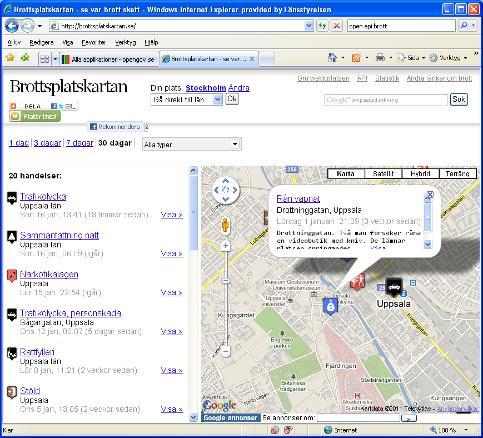Open the Favoriter menu
This screenshot has width=483, height=438.
pos(94,42)
